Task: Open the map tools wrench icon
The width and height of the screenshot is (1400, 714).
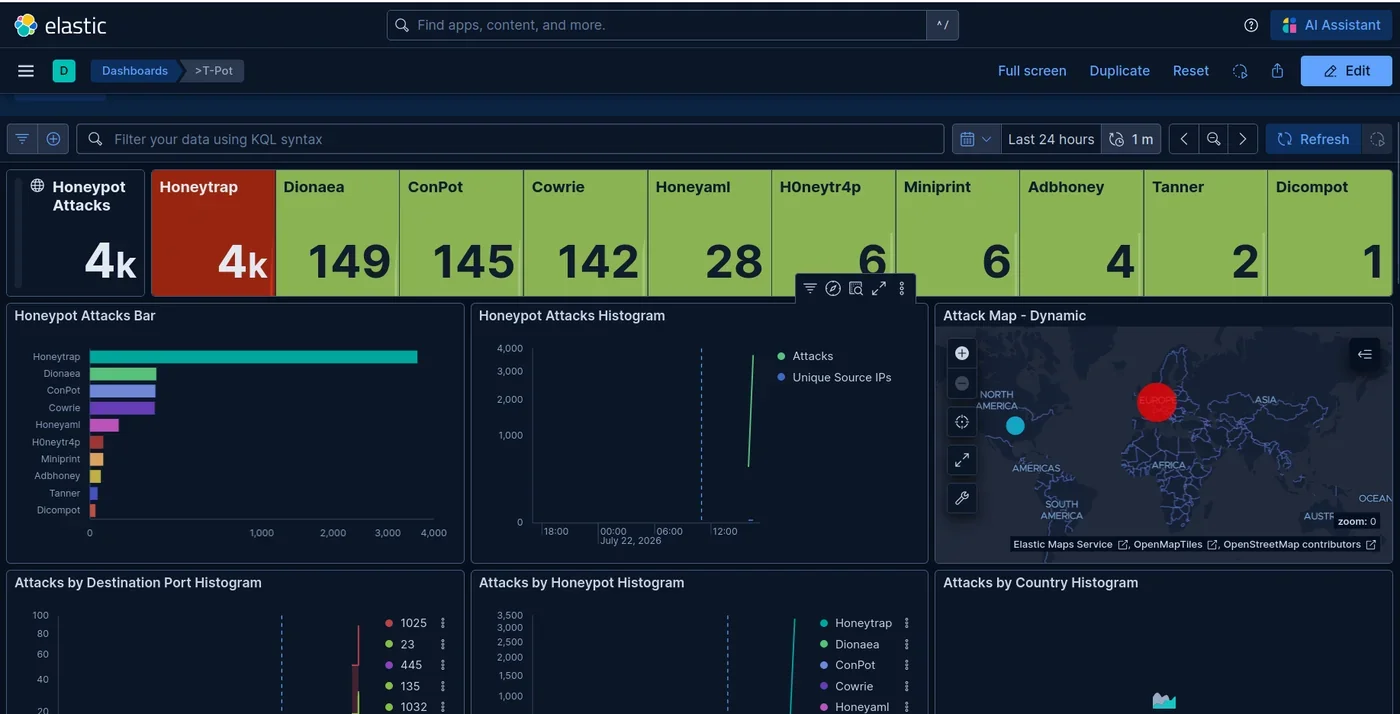Action: [x=962, y=498]
